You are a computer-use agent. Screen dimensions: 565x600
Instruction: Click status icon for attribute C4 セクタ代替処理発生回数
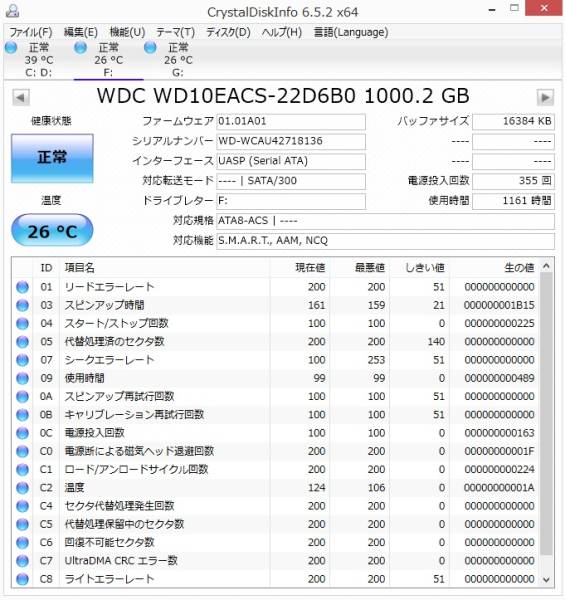tap(23, 506)
